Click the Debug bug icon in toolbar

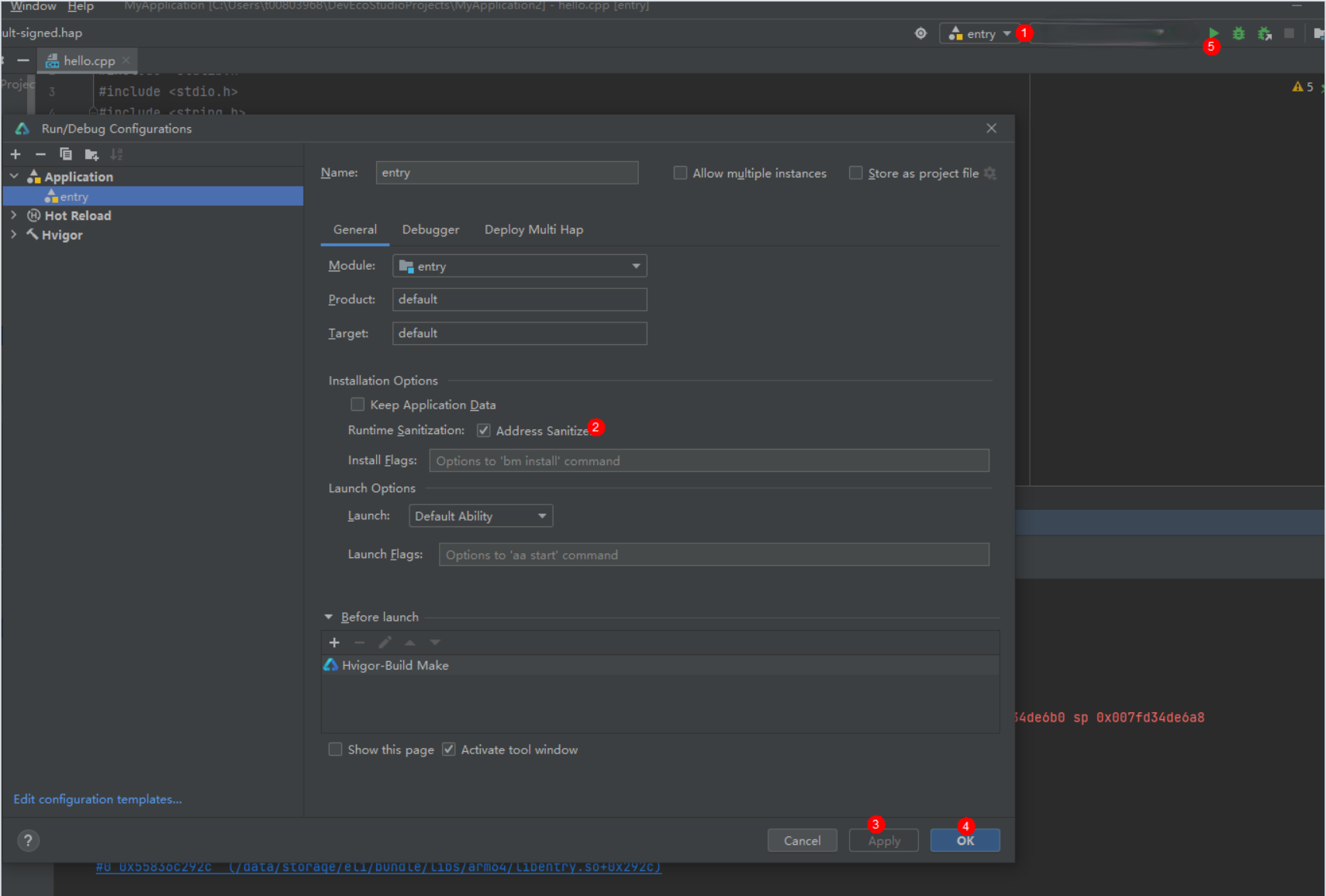coord(1238,33)
